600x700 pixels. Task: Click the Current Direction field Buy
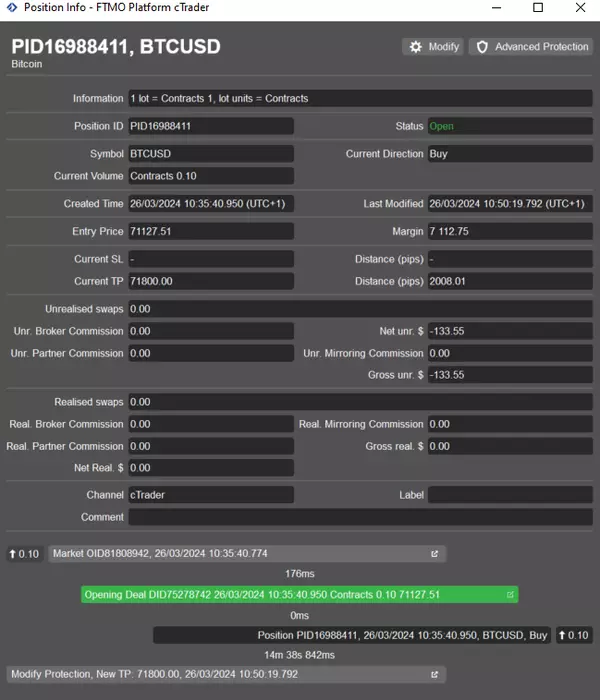click(510, 154)
